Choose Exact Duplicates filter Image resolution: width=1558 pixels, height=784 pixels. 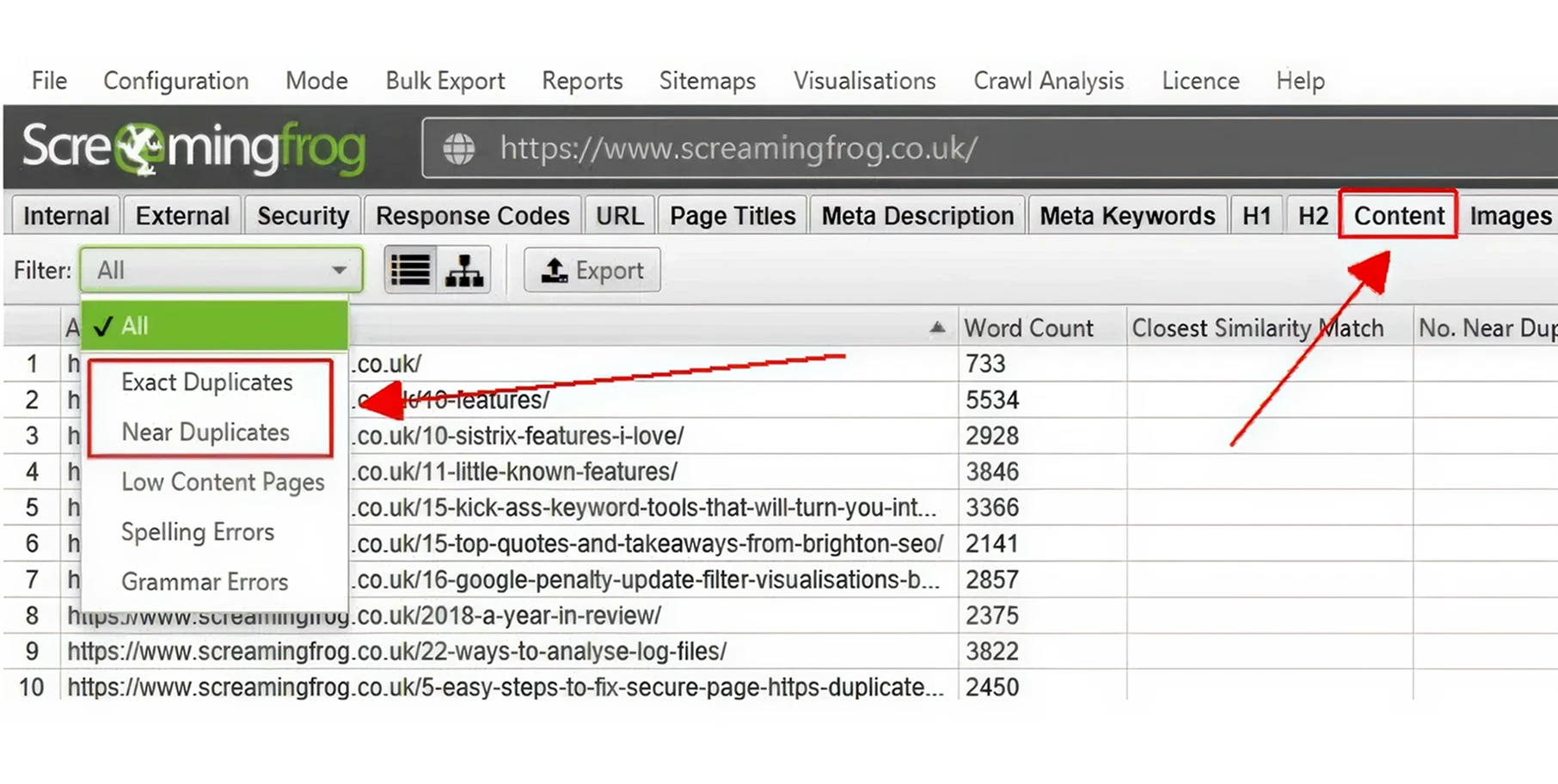tap(207, 383)
